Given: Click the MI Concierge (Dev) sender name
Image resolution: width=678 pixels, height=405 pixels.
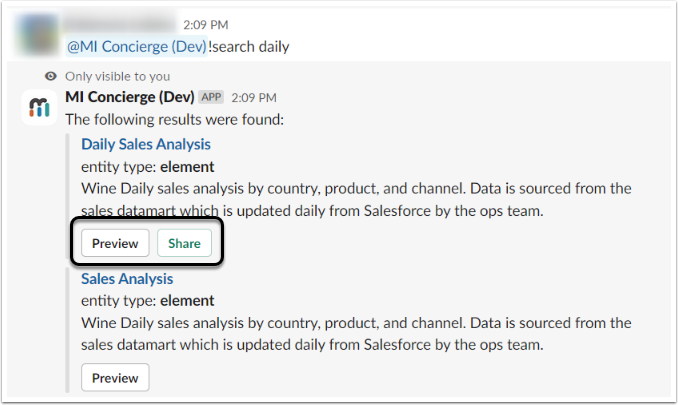Looking at the screenshot, I should click(x=129, y=97).
